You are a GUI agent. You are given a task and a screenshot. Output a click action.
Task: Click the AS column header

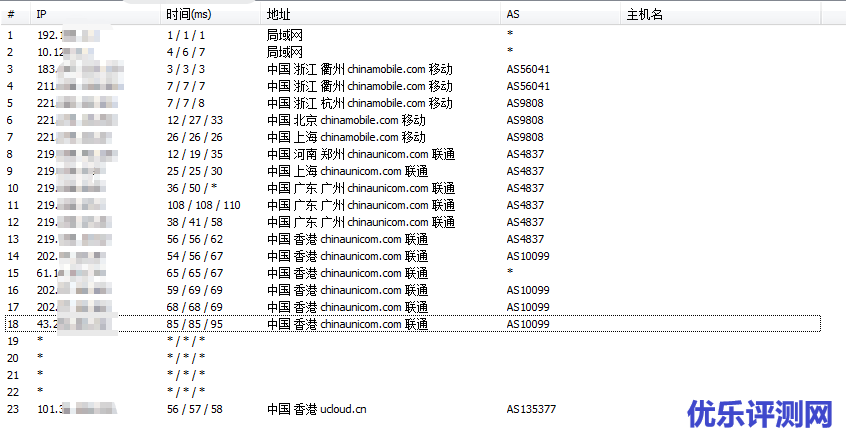(513, 14)
